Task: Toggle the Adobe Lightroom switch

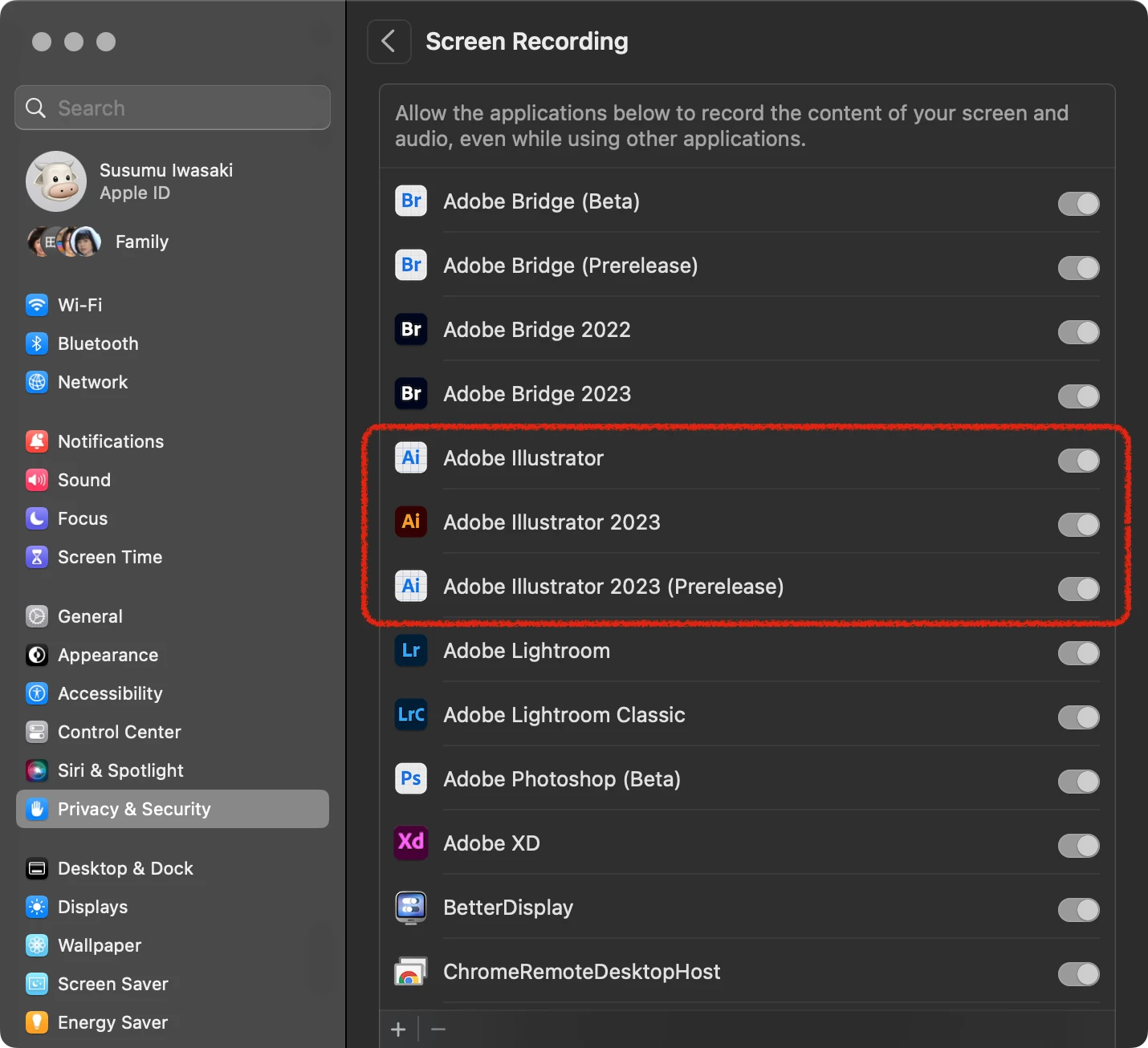Action: tap(1078, 653)
